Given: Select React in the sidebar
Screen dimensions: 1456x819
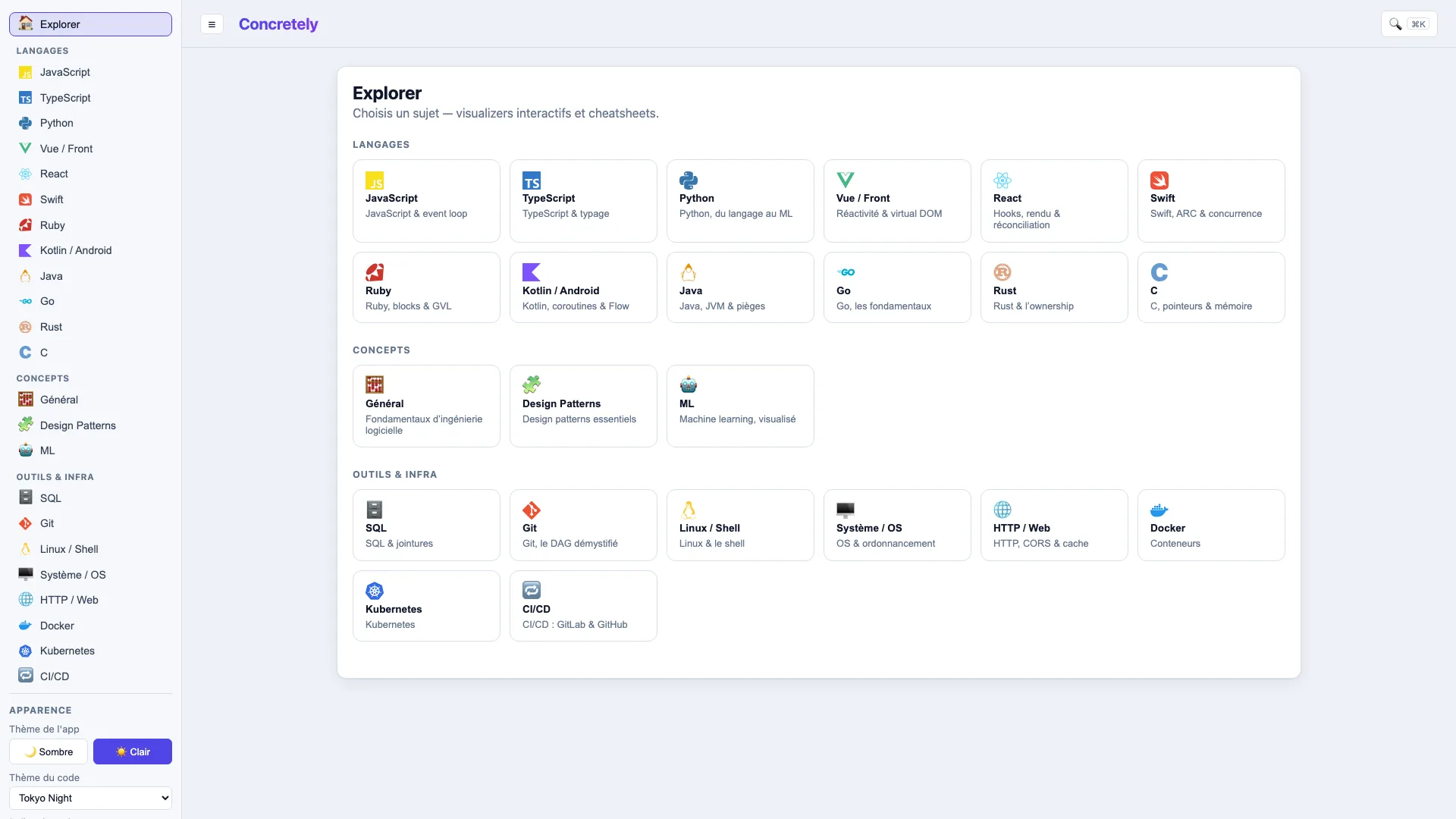Looking at the screenshot, I should (x=90, y=174).
